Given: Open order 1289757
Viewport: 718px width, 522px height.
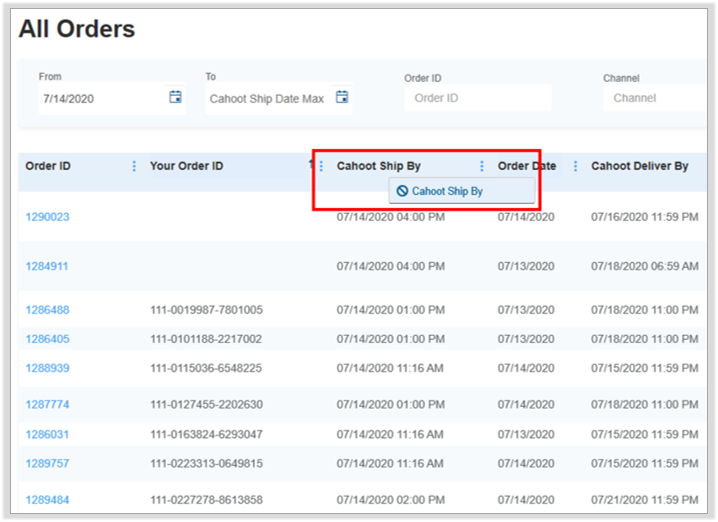Looking at the screenshot, I should pos(47,463).
